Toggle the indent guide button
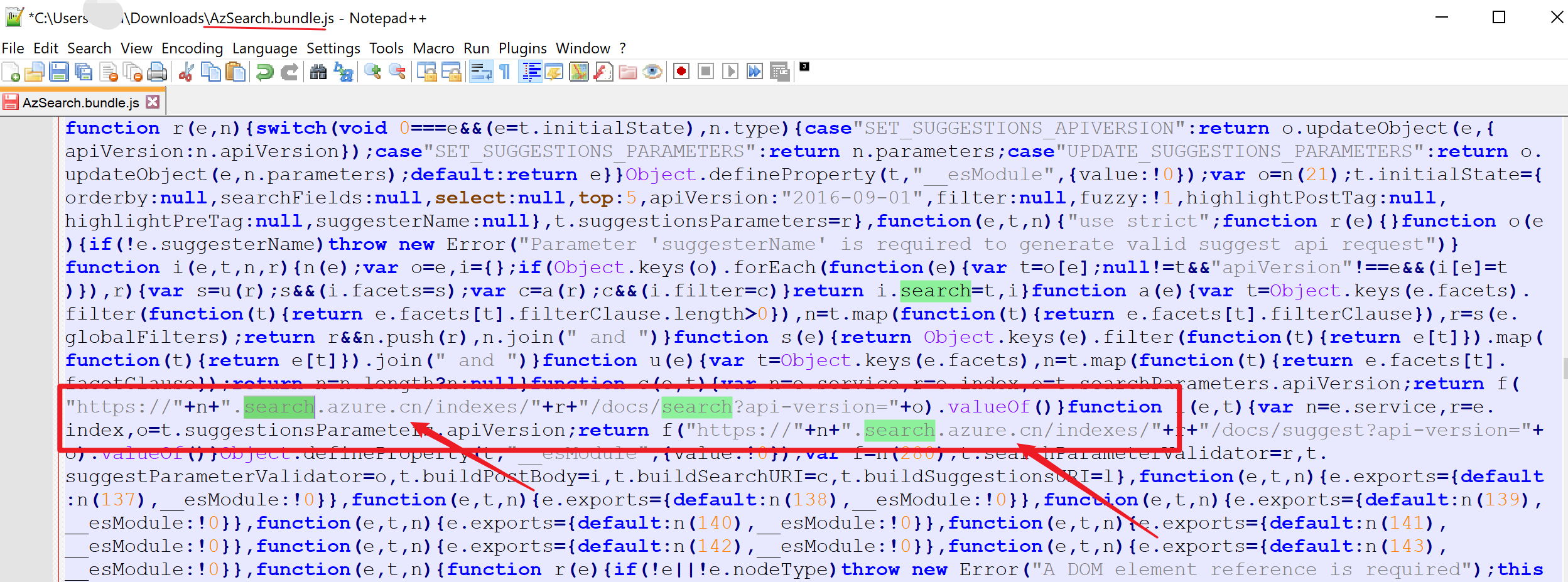Viewport: 1568px width, 582px height. [x=531, y=72]
